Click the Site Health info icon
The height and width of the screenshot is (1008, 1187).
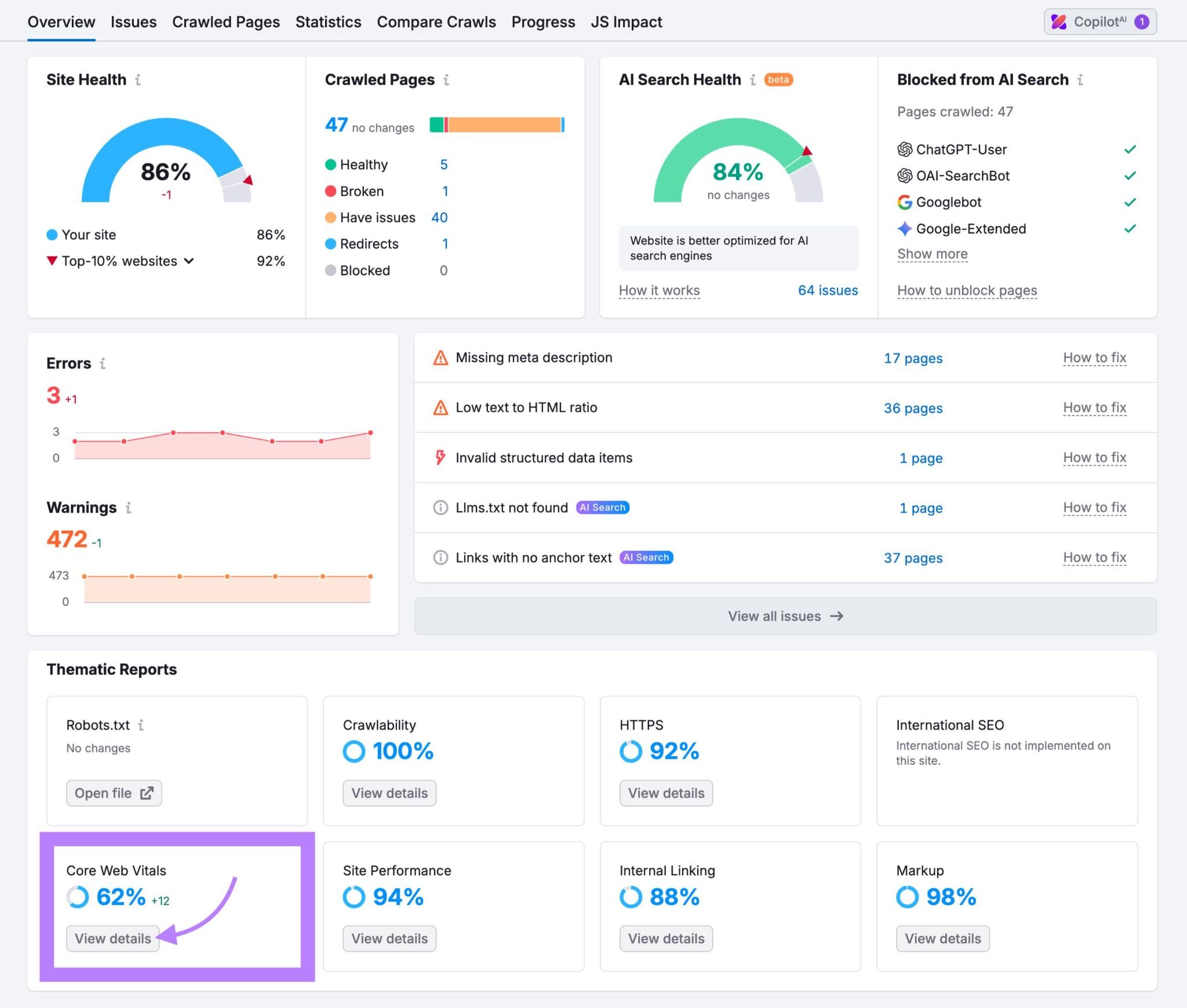[x=138, y=80]
